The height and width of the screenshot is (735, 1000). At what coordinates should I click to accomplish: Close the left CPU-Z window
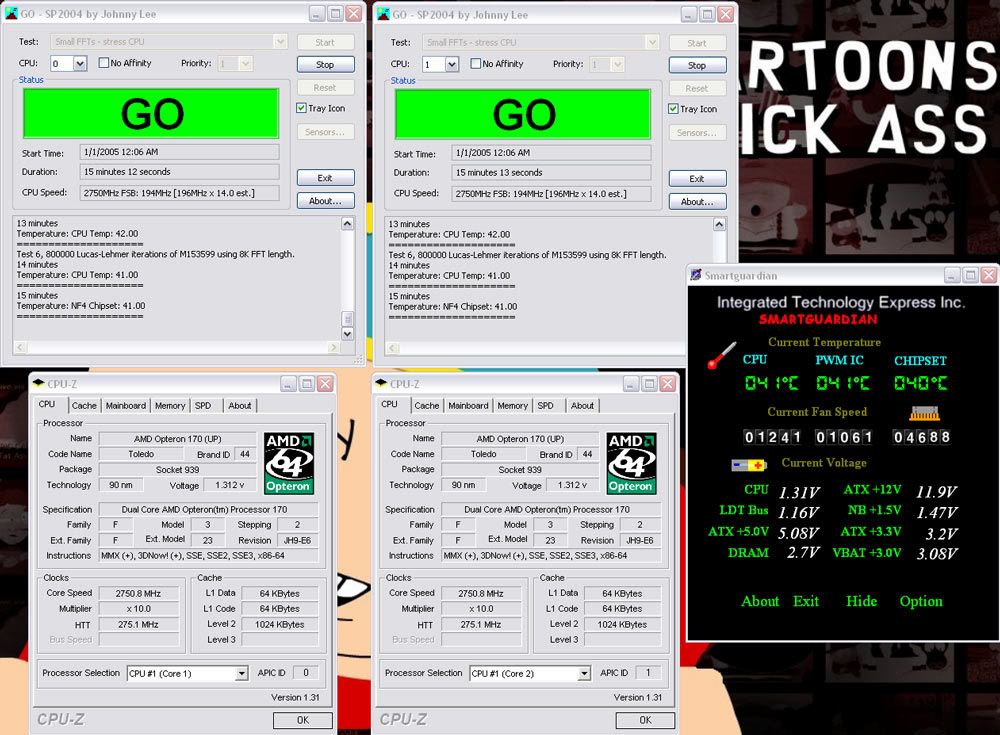tap(325, 383)
